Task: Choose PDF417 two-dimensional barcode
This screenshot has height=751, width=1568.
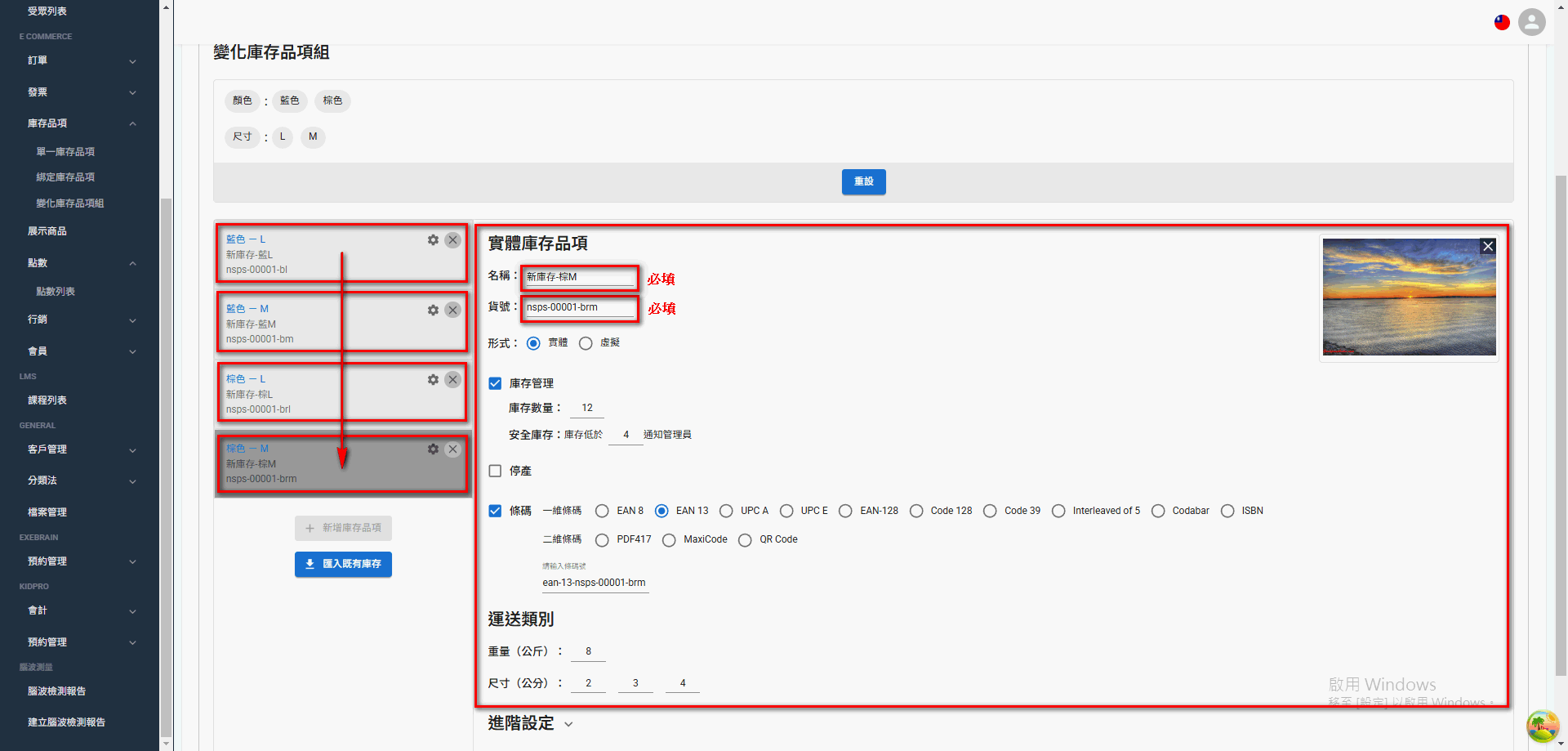Action: pyautogui.click(x=602, y=540)
